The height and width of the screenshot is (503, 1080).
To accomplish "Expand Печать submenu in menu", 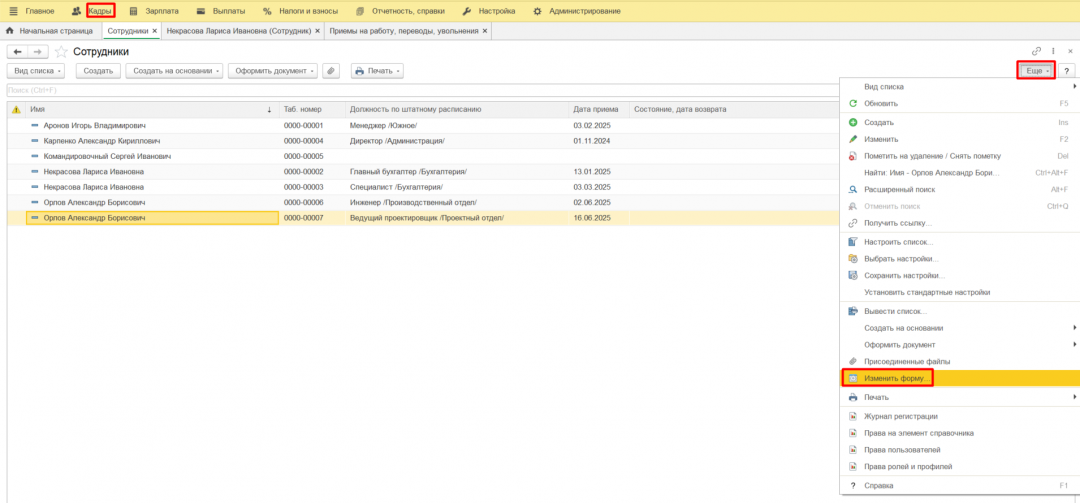I will pos(960,398).
